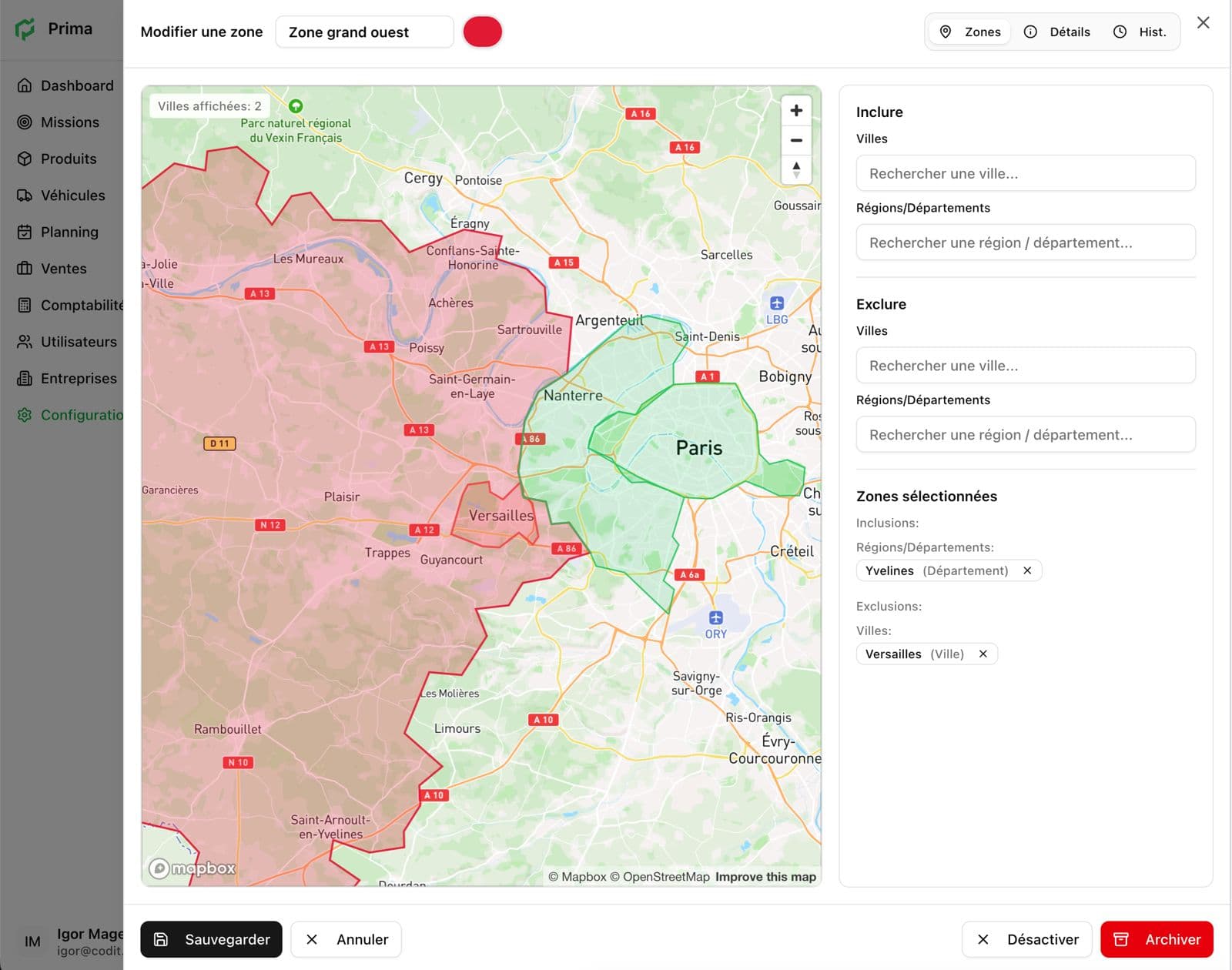The image size is (1232, 970).
Task: Open the Entreprises section
Action: pos(25,378)
